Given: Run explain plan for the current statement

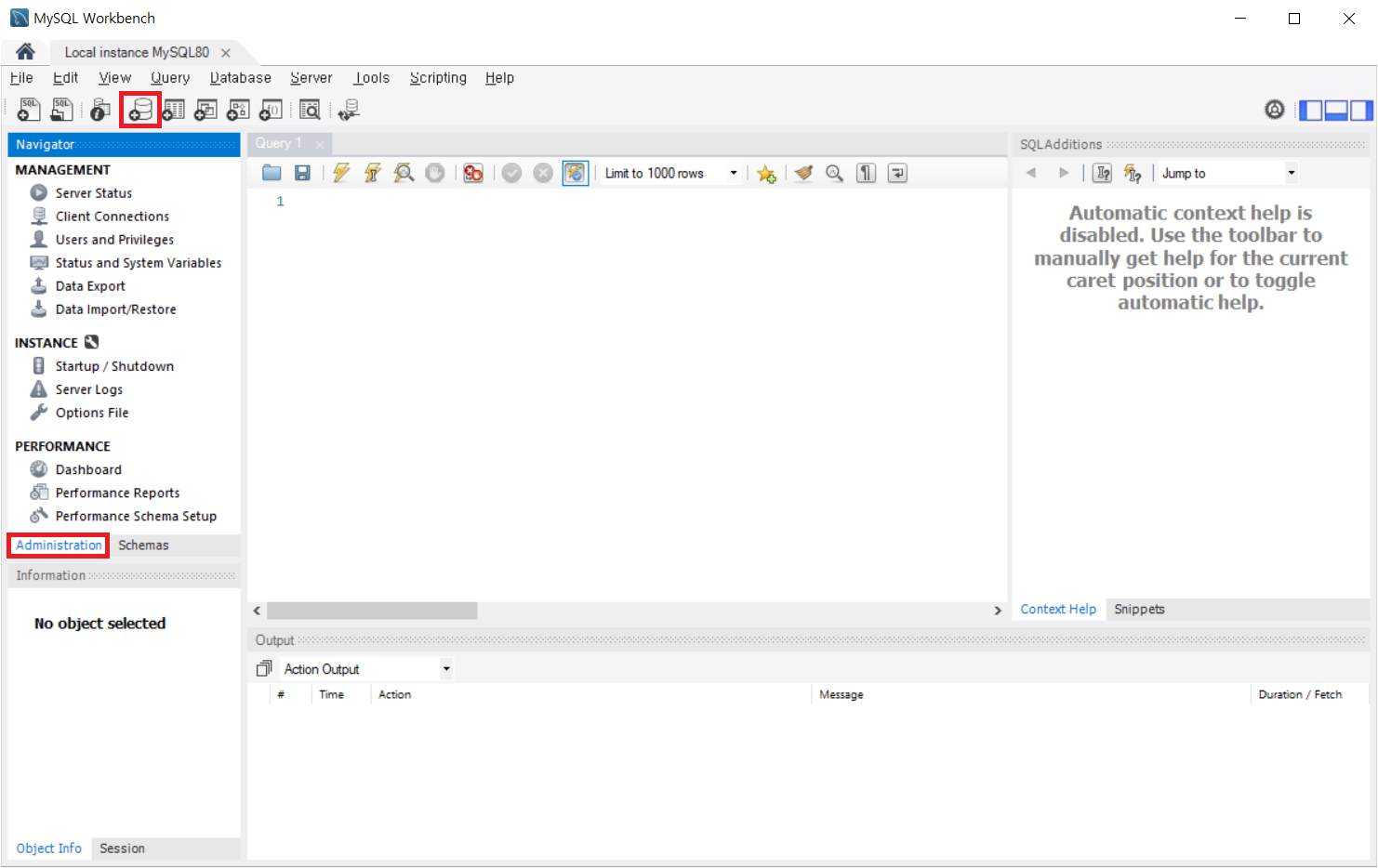Looking at the screenshot, I should click(x=404, y=173).
